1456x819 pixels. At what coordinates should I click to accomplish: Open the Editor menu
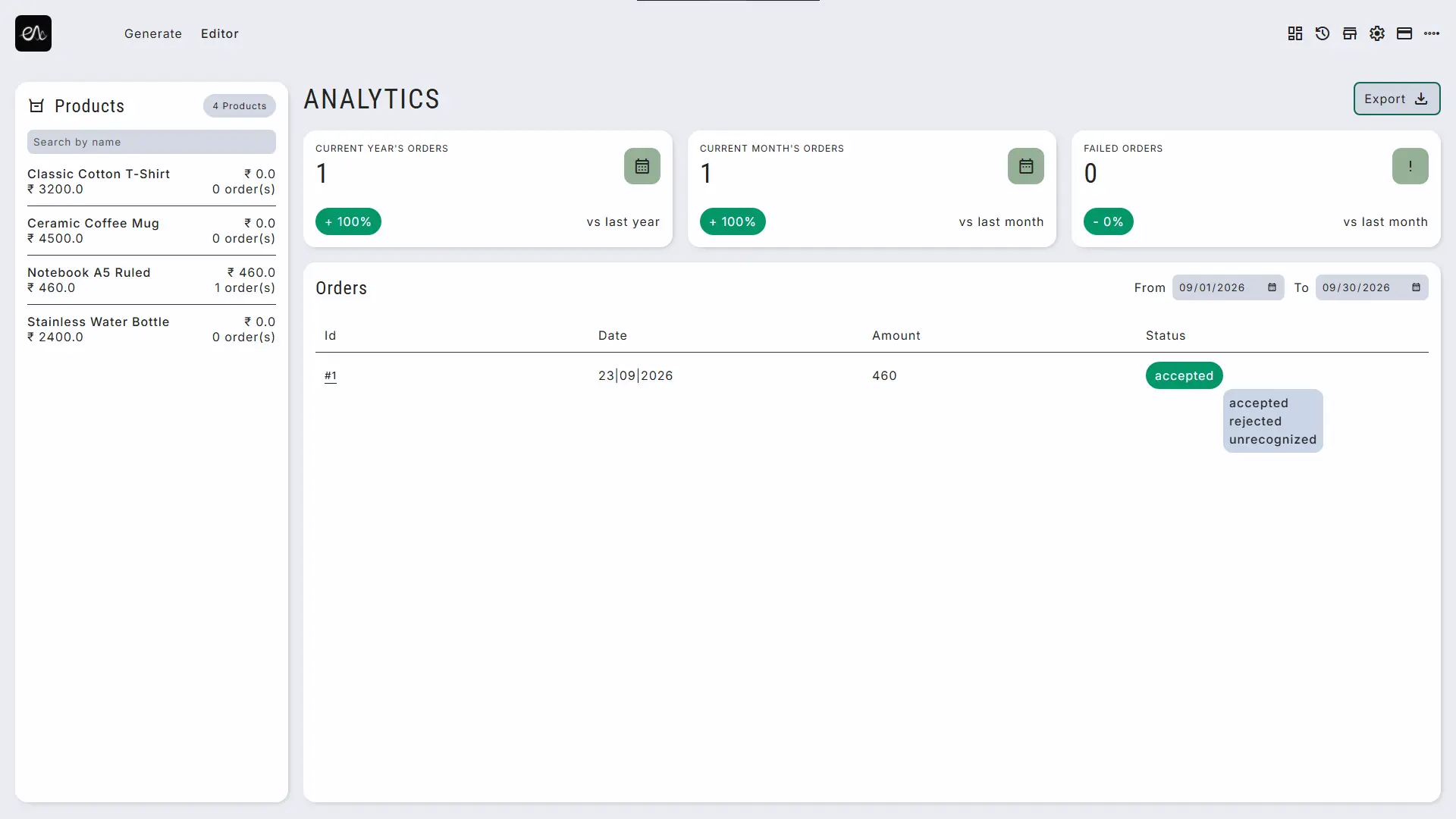[x=220, y=33]
